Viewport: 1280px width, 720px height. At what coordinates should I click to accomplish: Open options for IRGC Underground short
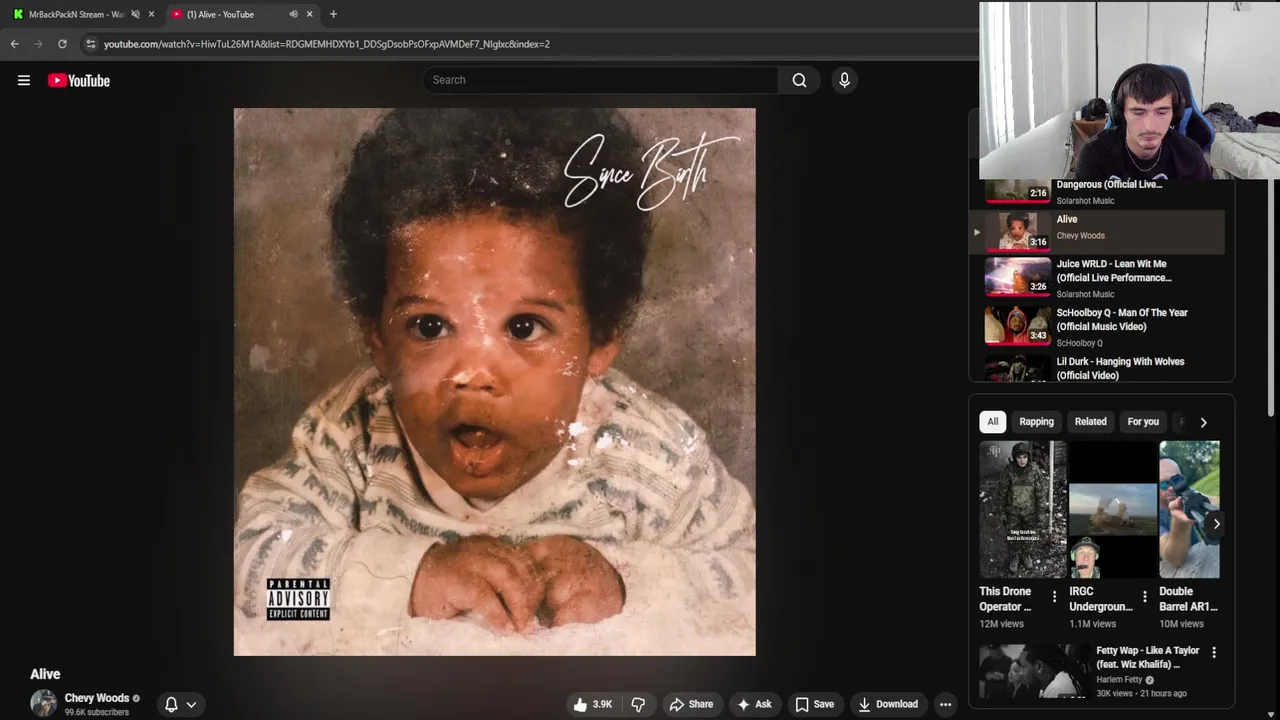click(x=1144, y=597)
